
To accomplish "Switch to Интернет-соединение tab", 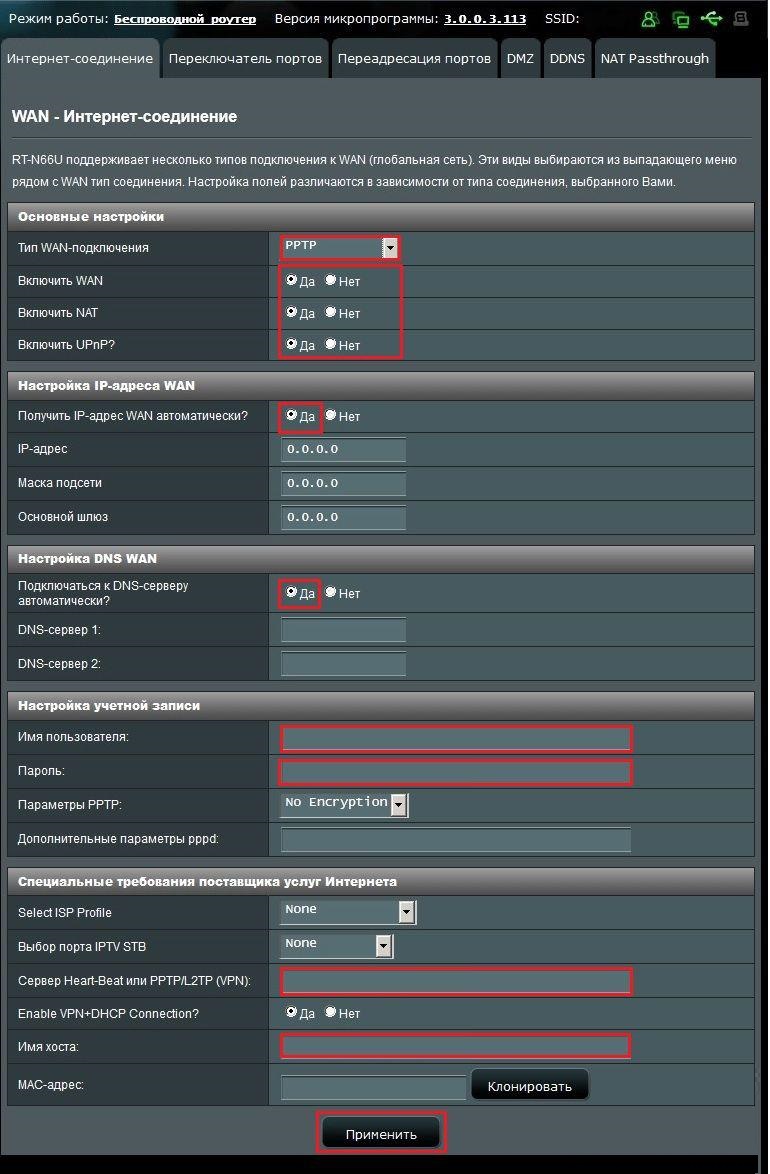I will 80,58.
